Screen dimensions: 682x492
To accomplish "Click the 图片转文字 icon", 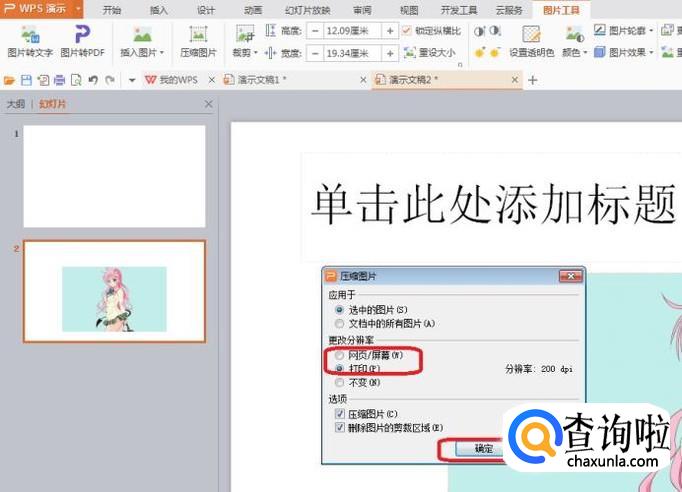I will coord(30,34).
